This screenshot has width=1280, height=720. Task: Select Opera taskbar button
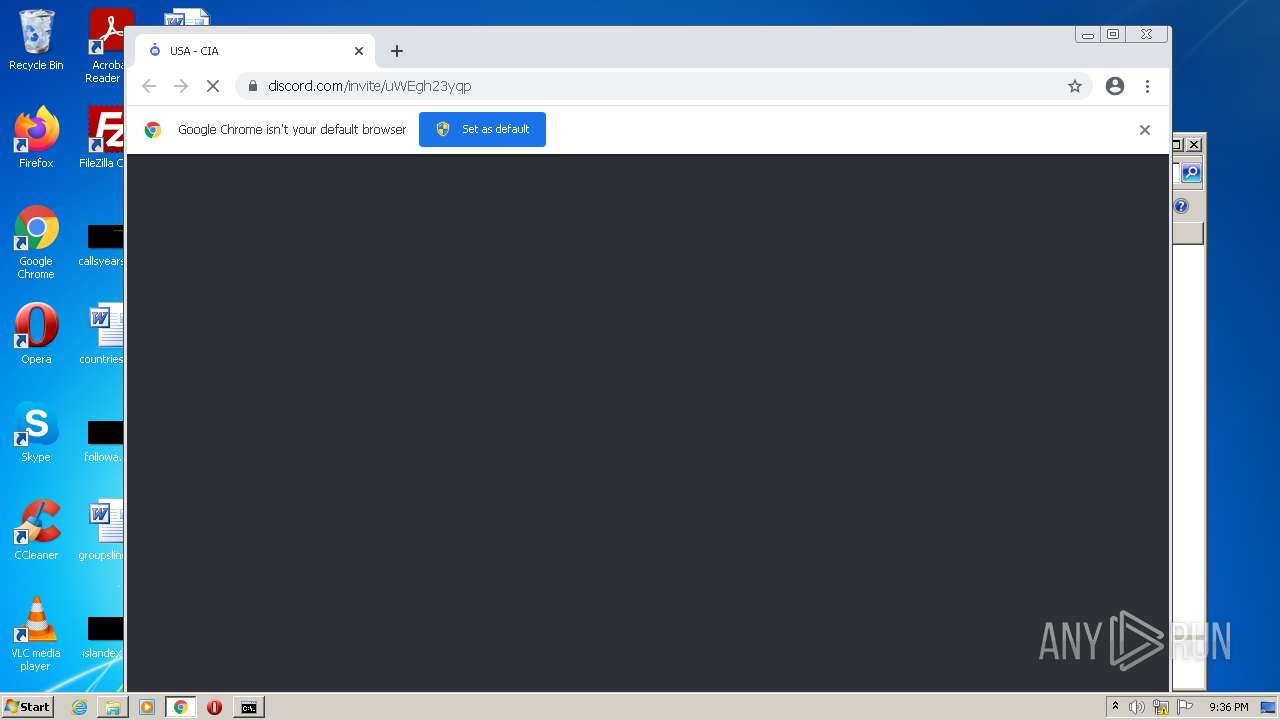click(x=214, y=707)
